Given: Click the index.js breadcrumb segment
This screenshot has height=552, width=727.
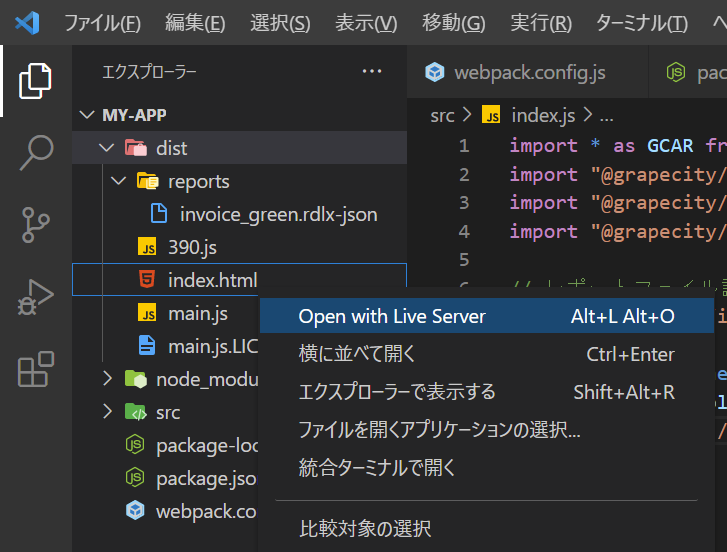Looking at the screenshot, I should coord(543,115).
